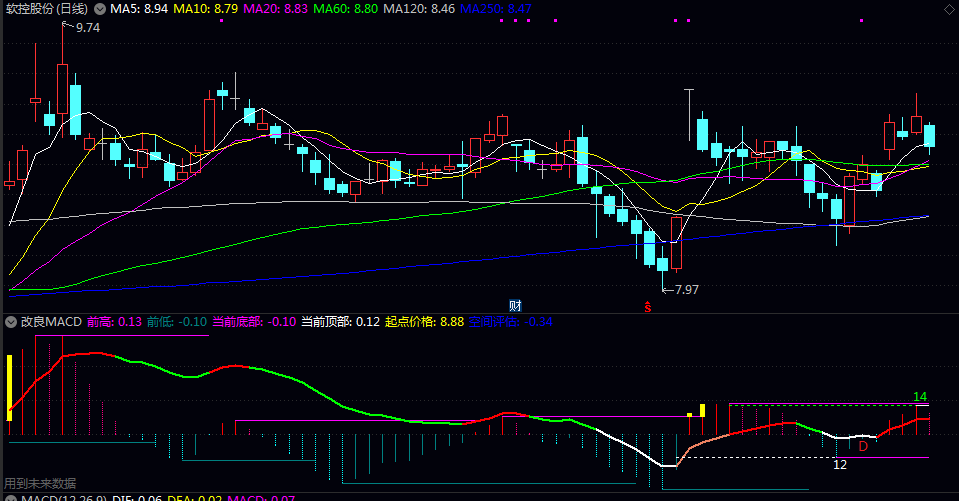Click the red S signal marker
This screenshot has width=959, height=501.
[648, 306]
